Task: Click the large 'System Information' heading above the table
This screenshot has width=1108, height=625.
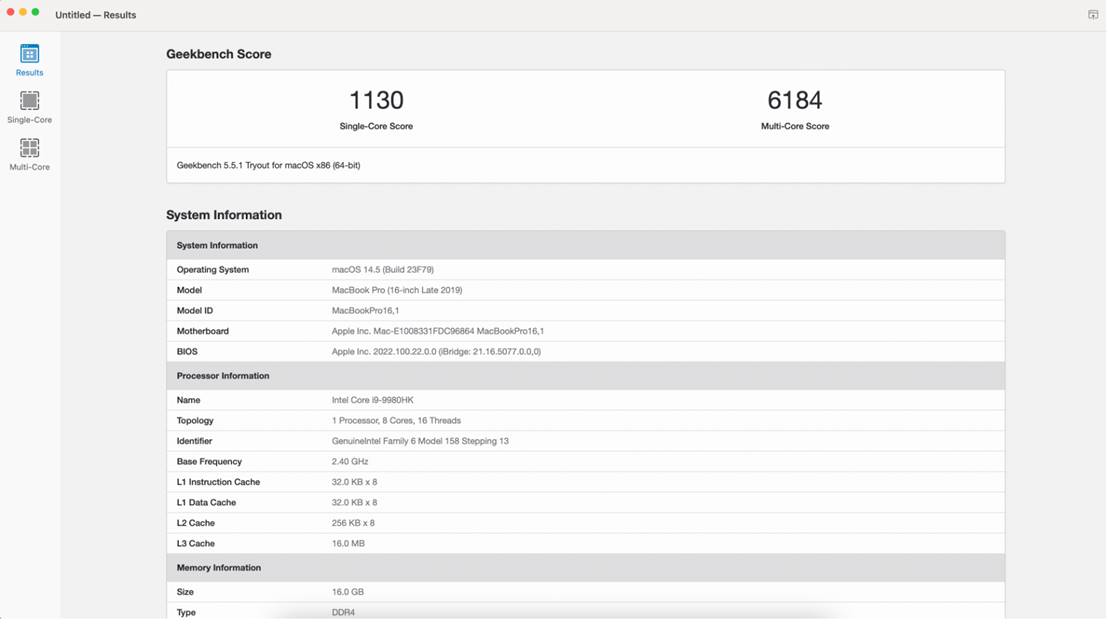Action: pos(224,215)
